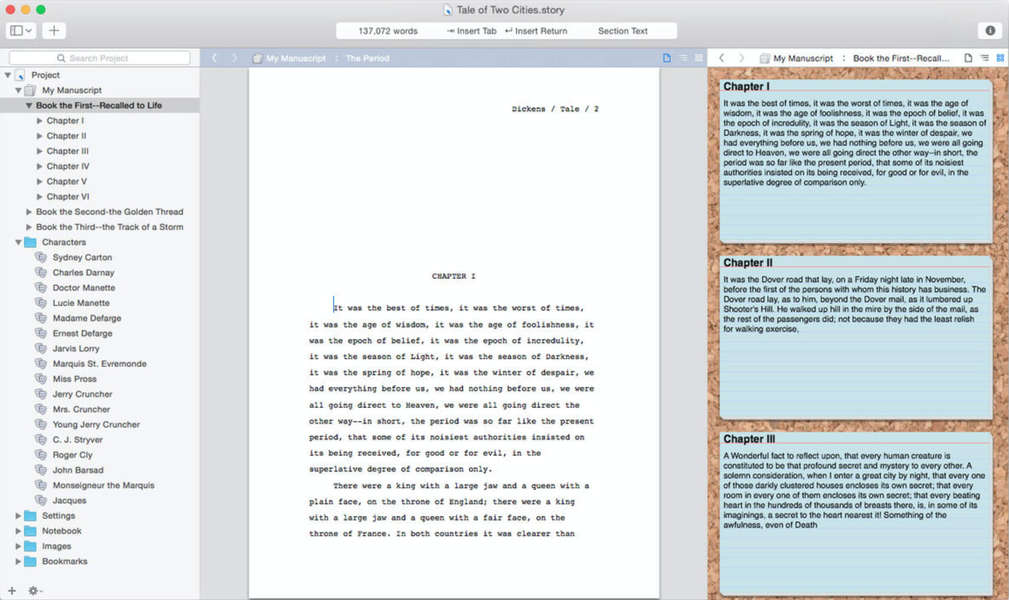Click the Characters folder icon
This screenshot has width=1009, height=600.
point(30,242)
